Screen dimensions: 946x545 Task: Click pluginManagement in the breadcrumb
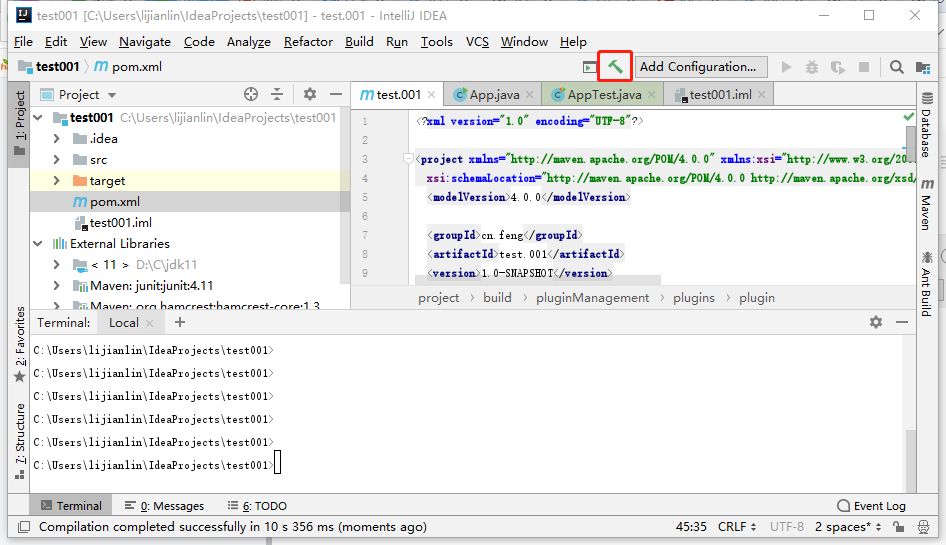(592, 298)
